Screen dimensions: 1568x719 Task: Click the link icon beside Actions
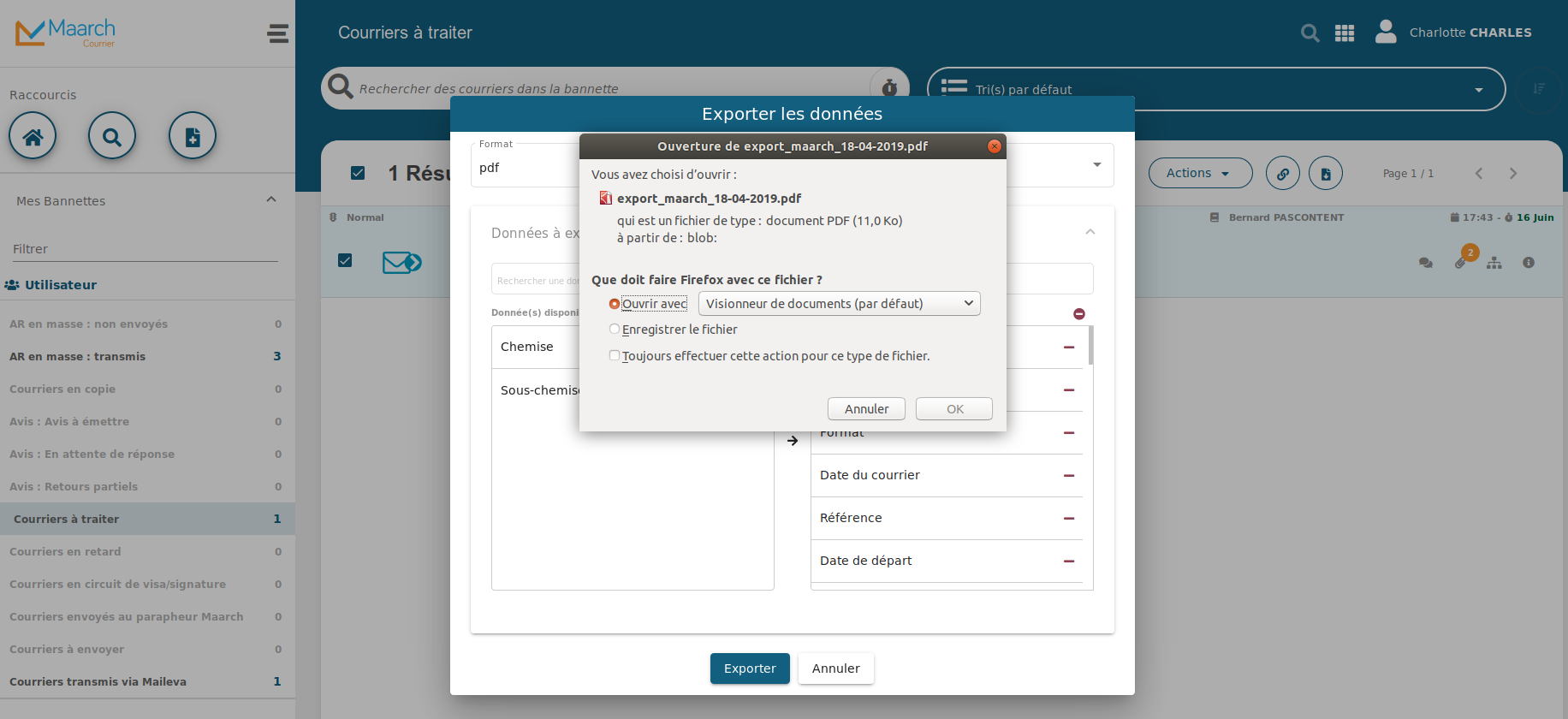(x=1283, y=174)
